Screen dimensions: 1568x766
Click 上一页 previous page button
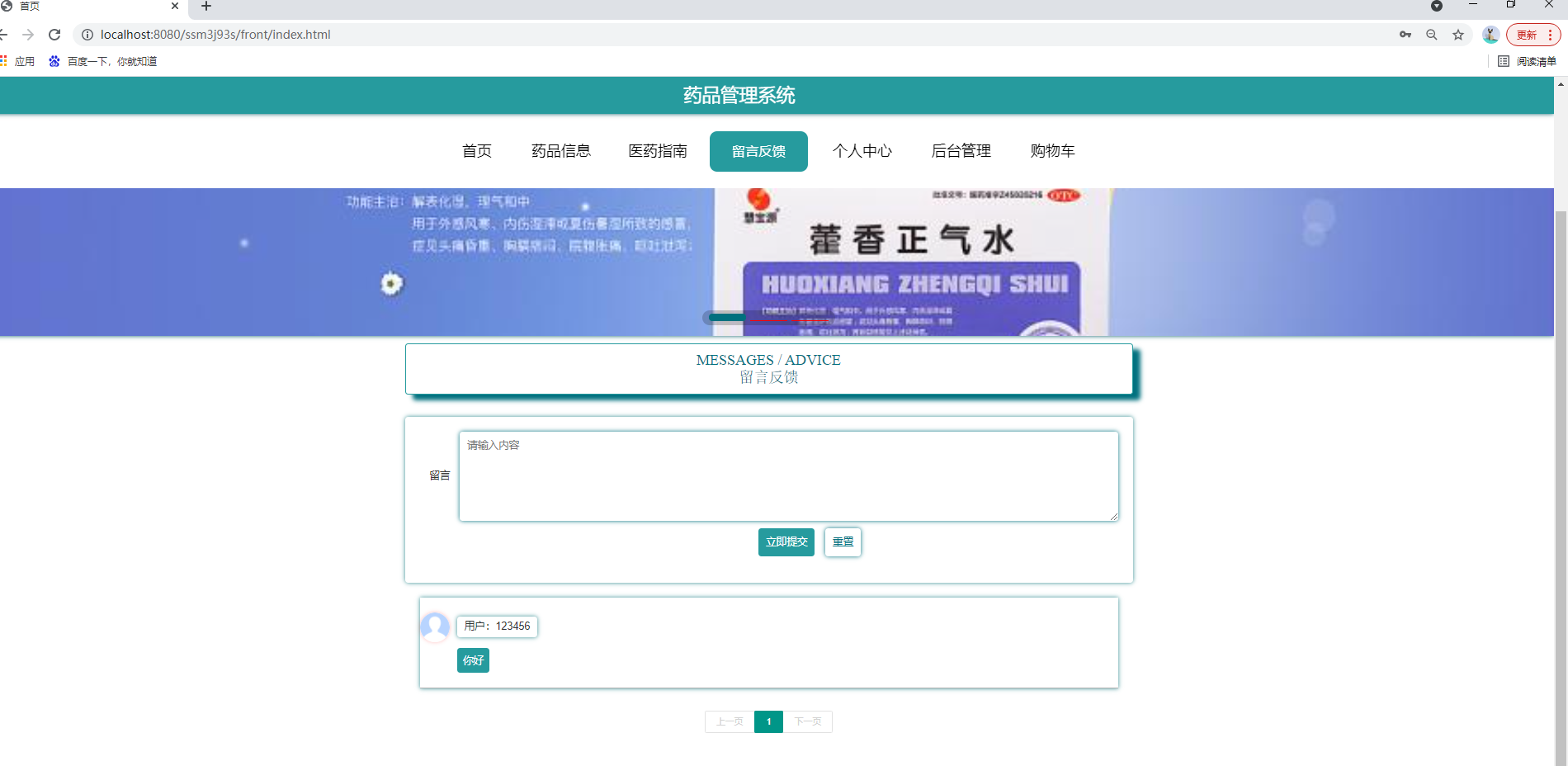pyautogui.click(x=730, y=721)
